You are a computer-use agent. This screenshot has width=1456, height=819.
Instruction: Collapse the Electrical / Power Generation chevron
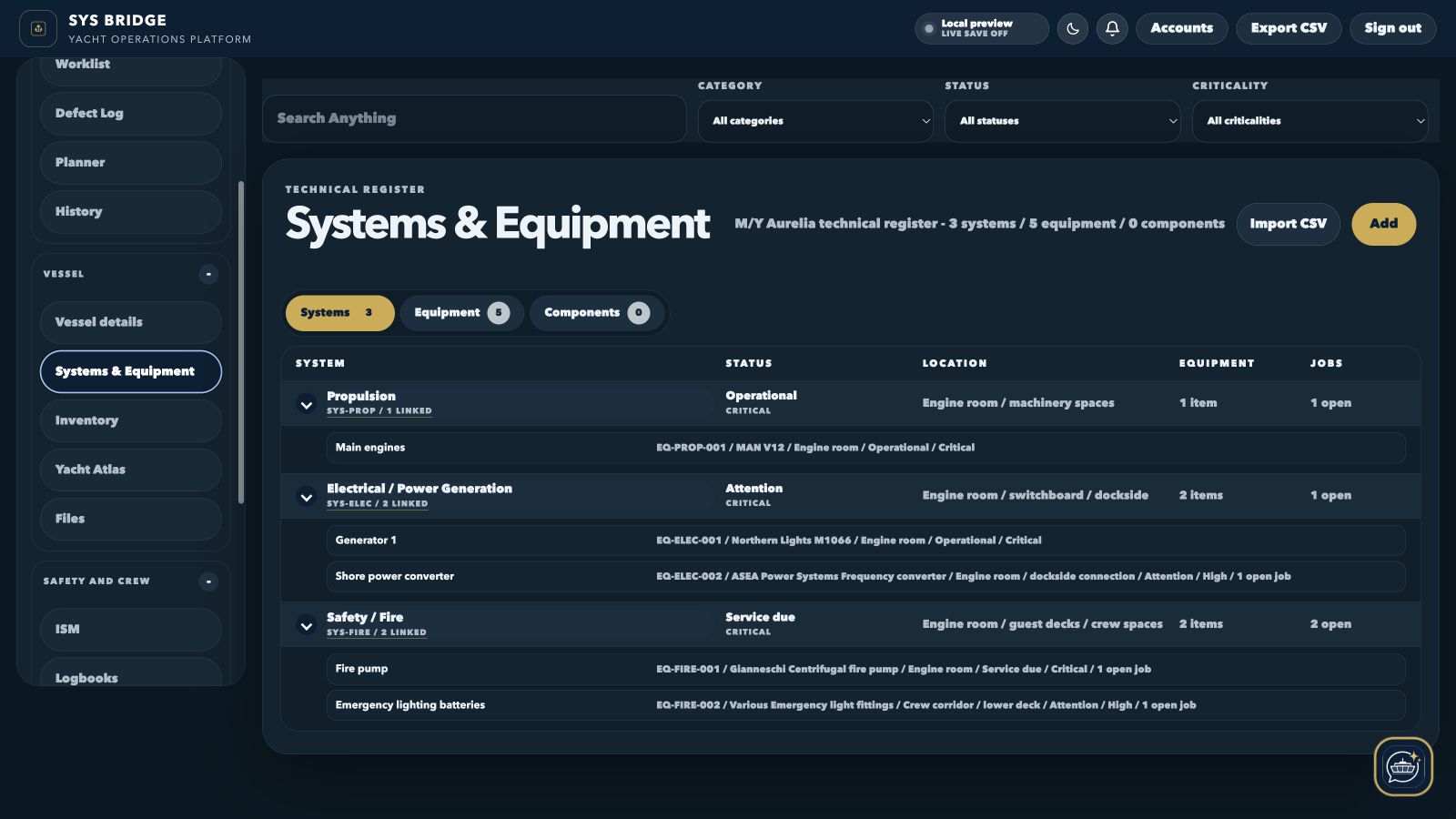(307, 497)
